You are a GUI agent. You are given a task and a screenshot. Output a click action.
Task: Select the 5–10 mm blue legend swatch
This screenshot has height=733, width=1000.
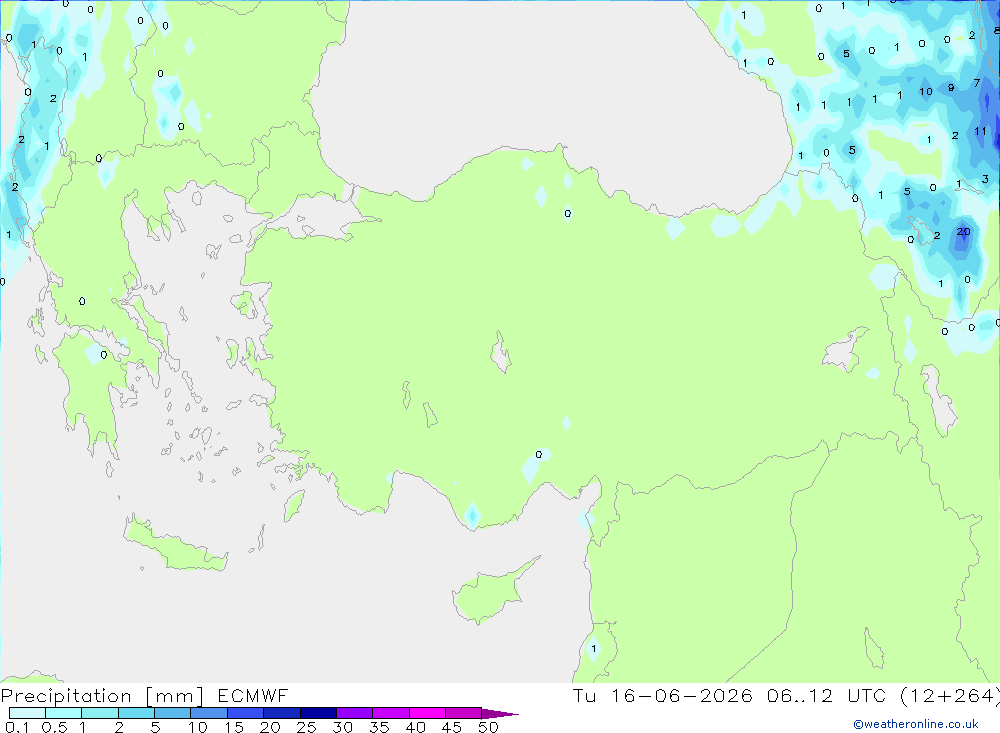(172, 713)
